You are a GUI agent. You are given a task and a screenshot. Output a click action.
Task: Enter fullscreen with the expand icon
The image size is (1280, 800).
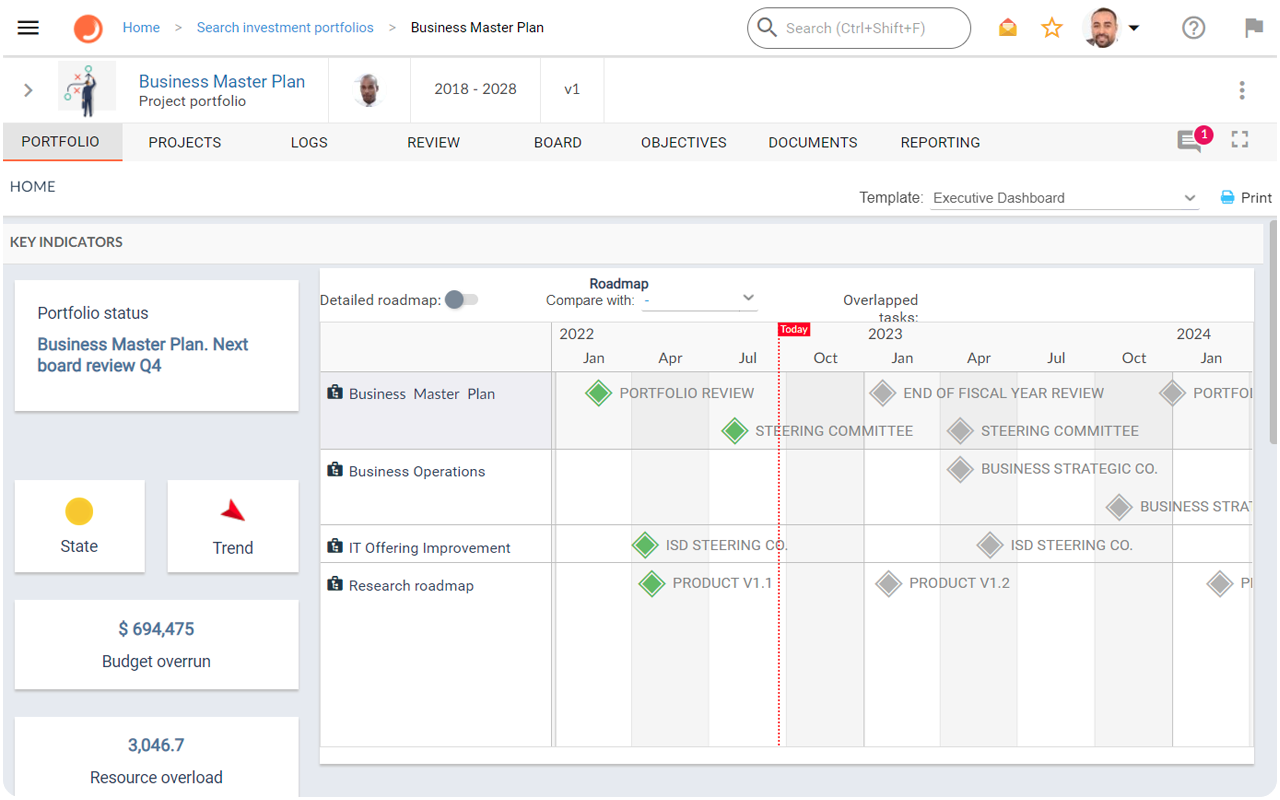[x=1239, y=141]
